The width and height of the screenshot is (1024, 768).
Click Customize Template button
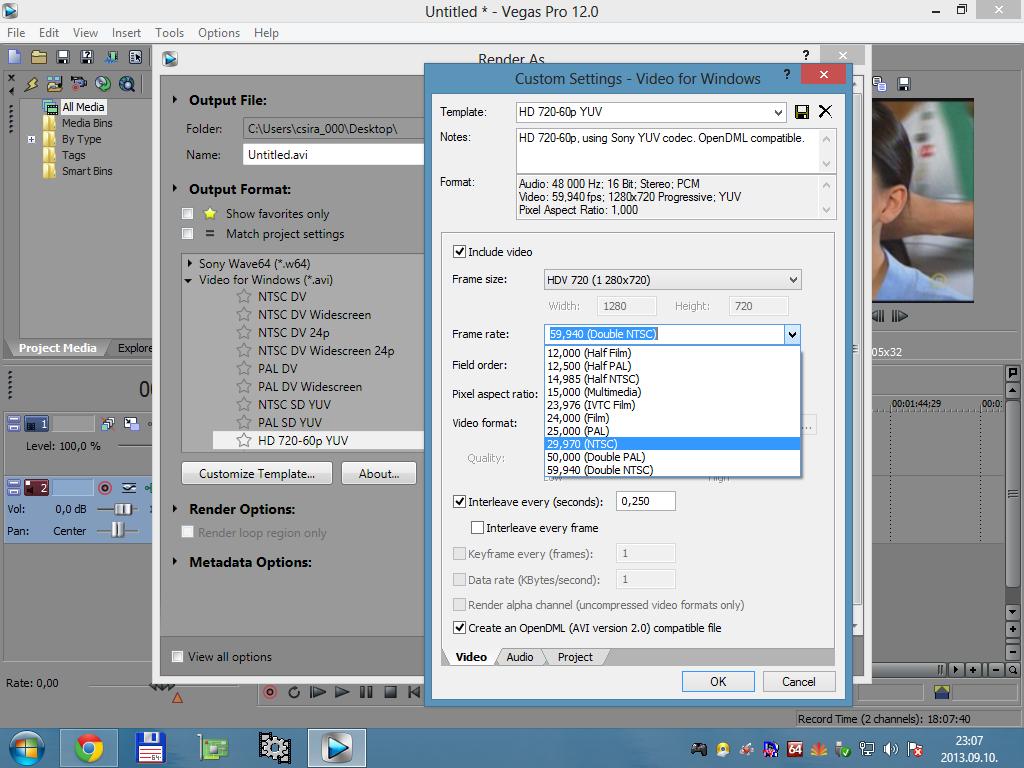[x=257, y=473]
